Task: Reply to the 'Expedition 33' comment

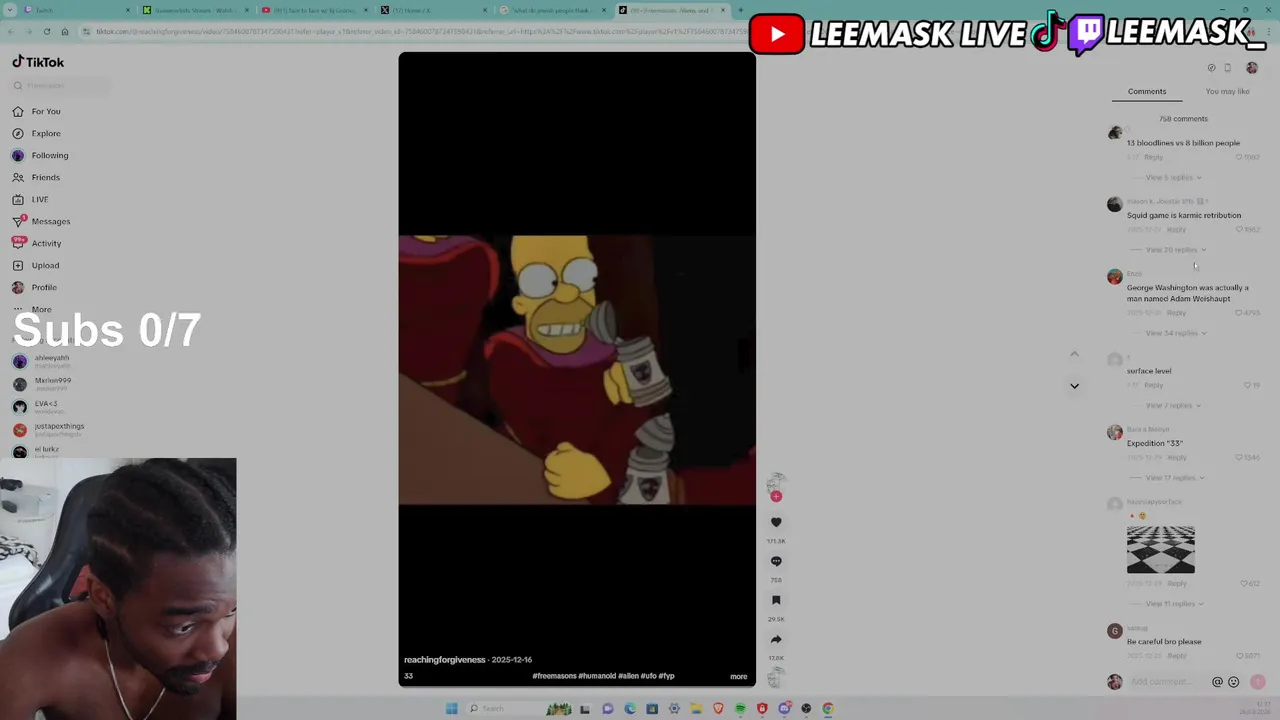Action: [x=1177, y=457]
